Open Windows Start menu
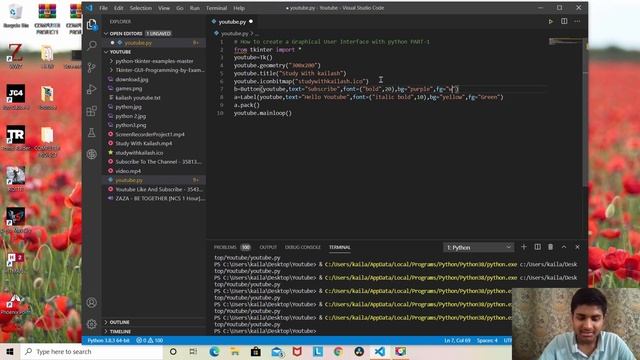 tap(10, 351)
